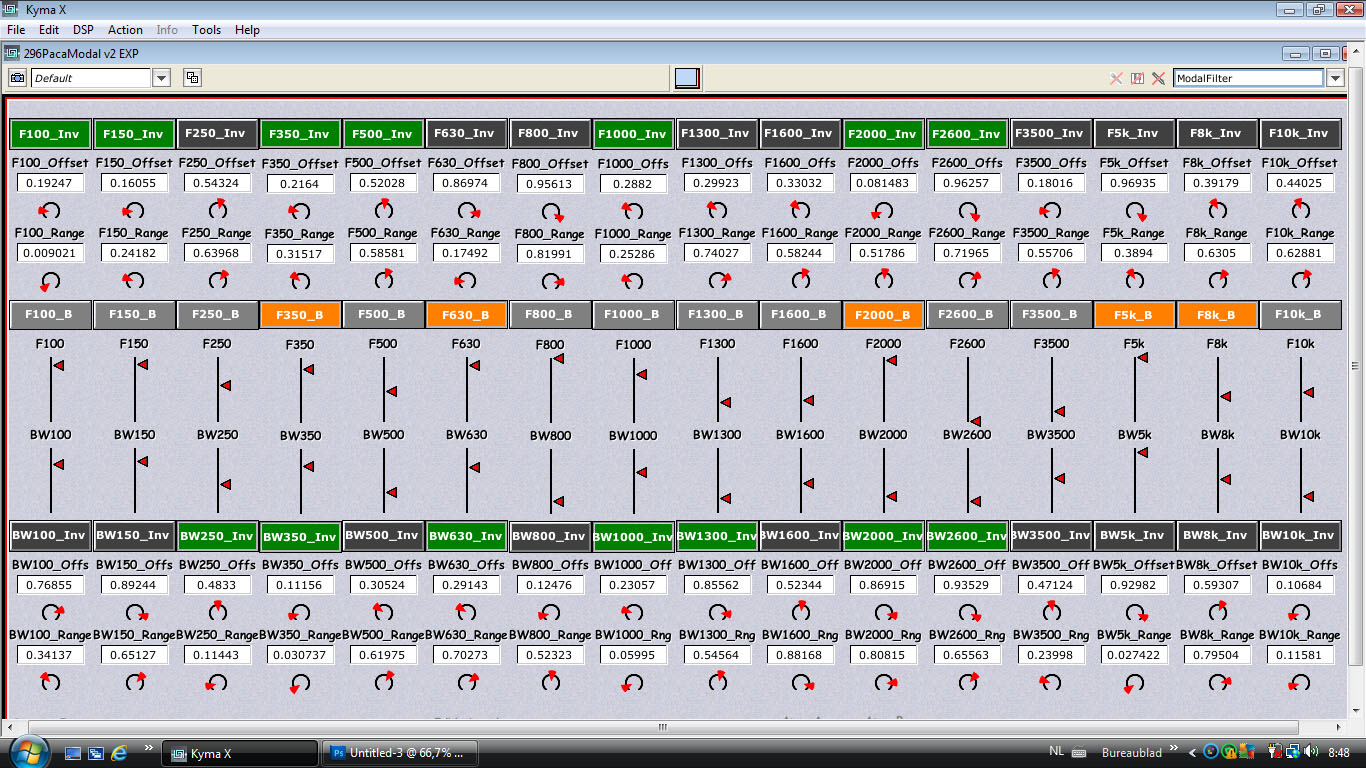Enable the BW2600_Inv toggle

pyautogui.click(x=966, y=535)
